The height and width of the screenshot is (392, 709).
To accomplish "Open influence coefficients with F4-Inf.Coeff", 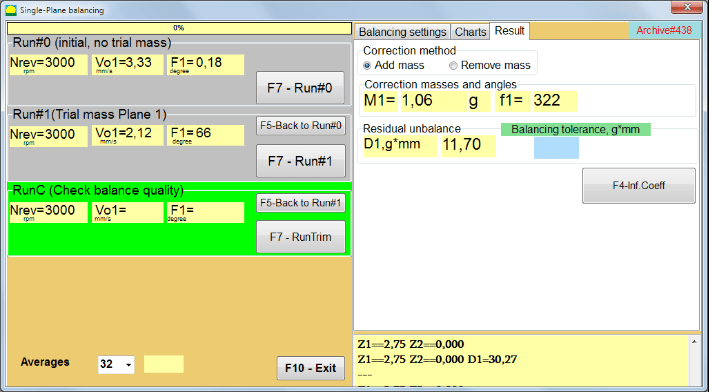I will coord(638,185).
